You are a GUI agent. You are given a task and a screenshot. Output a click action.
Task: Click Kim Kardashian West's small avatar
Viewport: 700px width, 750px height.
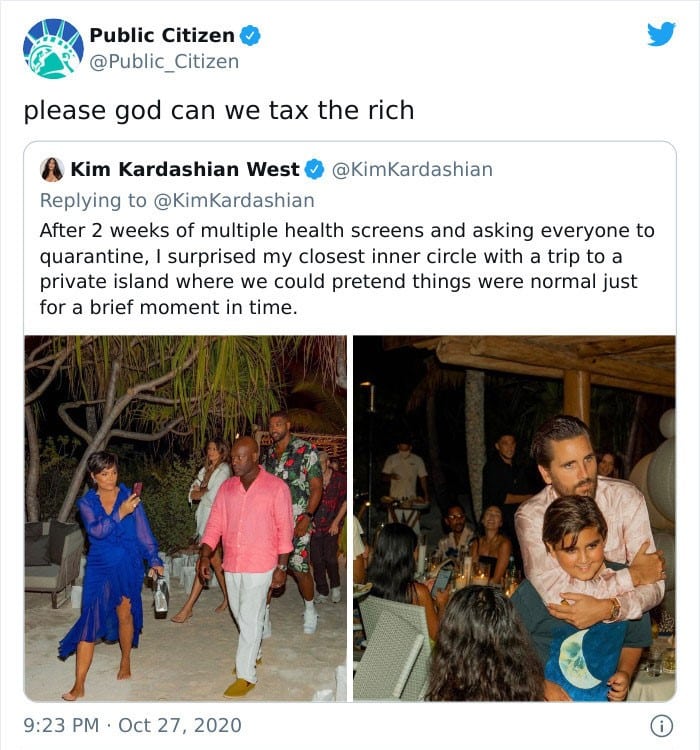[52, 169]
